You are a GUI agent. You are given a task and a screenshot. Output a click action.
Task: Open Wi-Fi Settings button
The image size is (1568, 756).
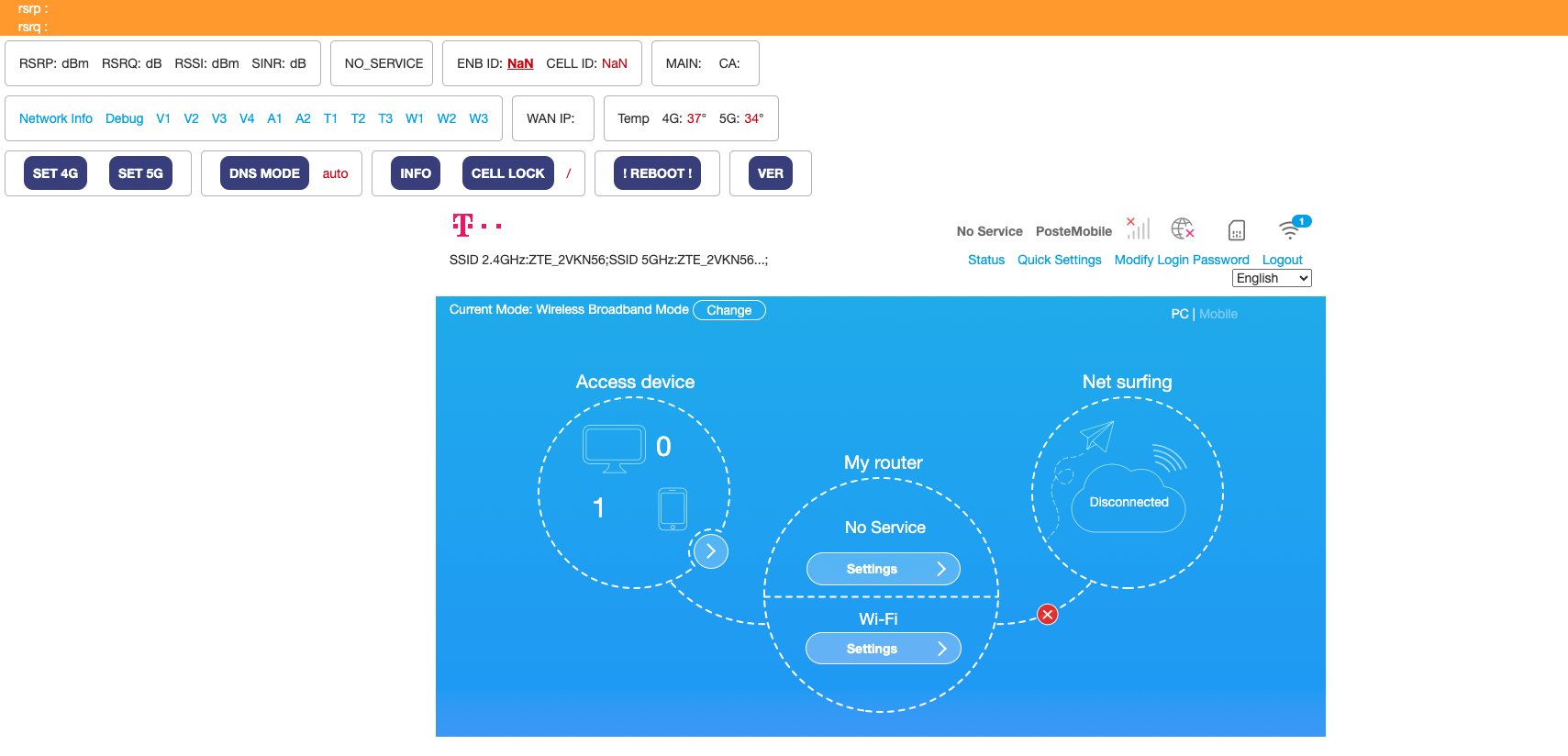tap(883, 649)
